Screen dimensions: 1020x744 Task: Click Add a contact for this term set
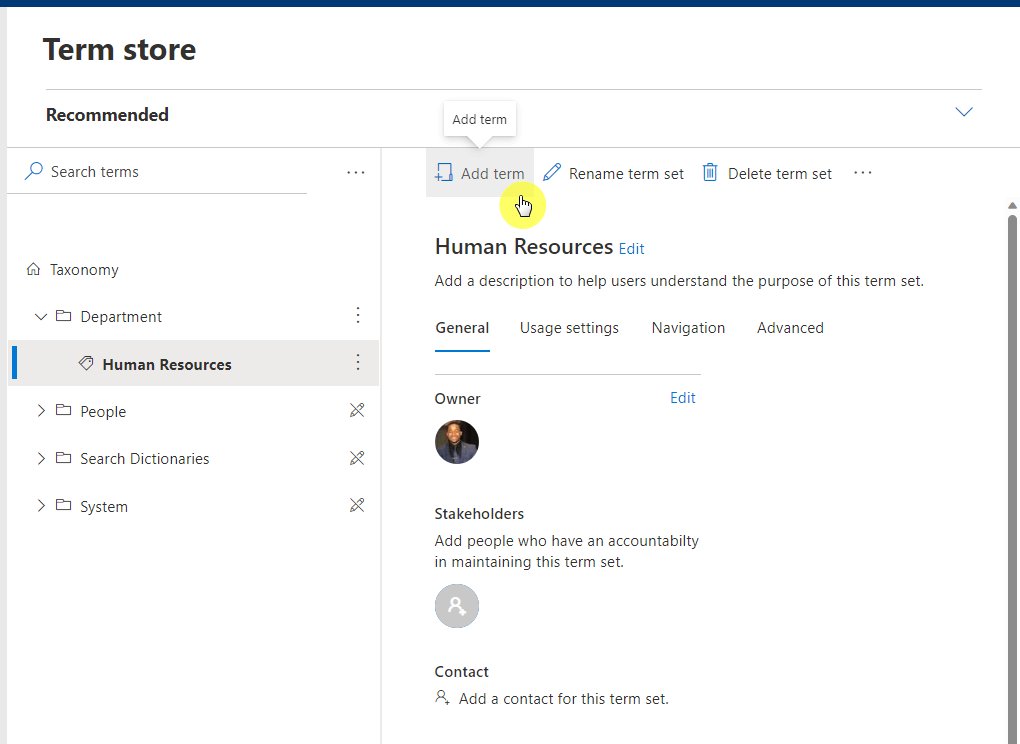(x=563, y=698)
